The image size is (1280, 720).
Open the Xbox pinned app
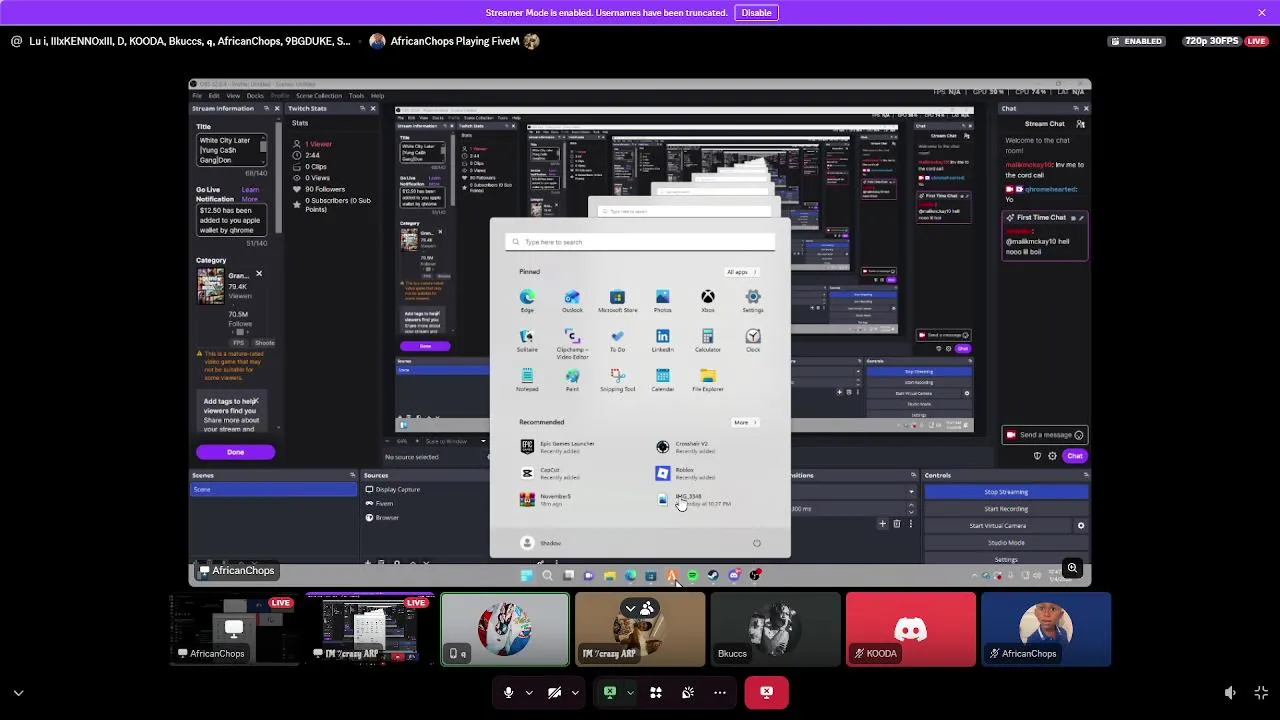coord(708,300)
